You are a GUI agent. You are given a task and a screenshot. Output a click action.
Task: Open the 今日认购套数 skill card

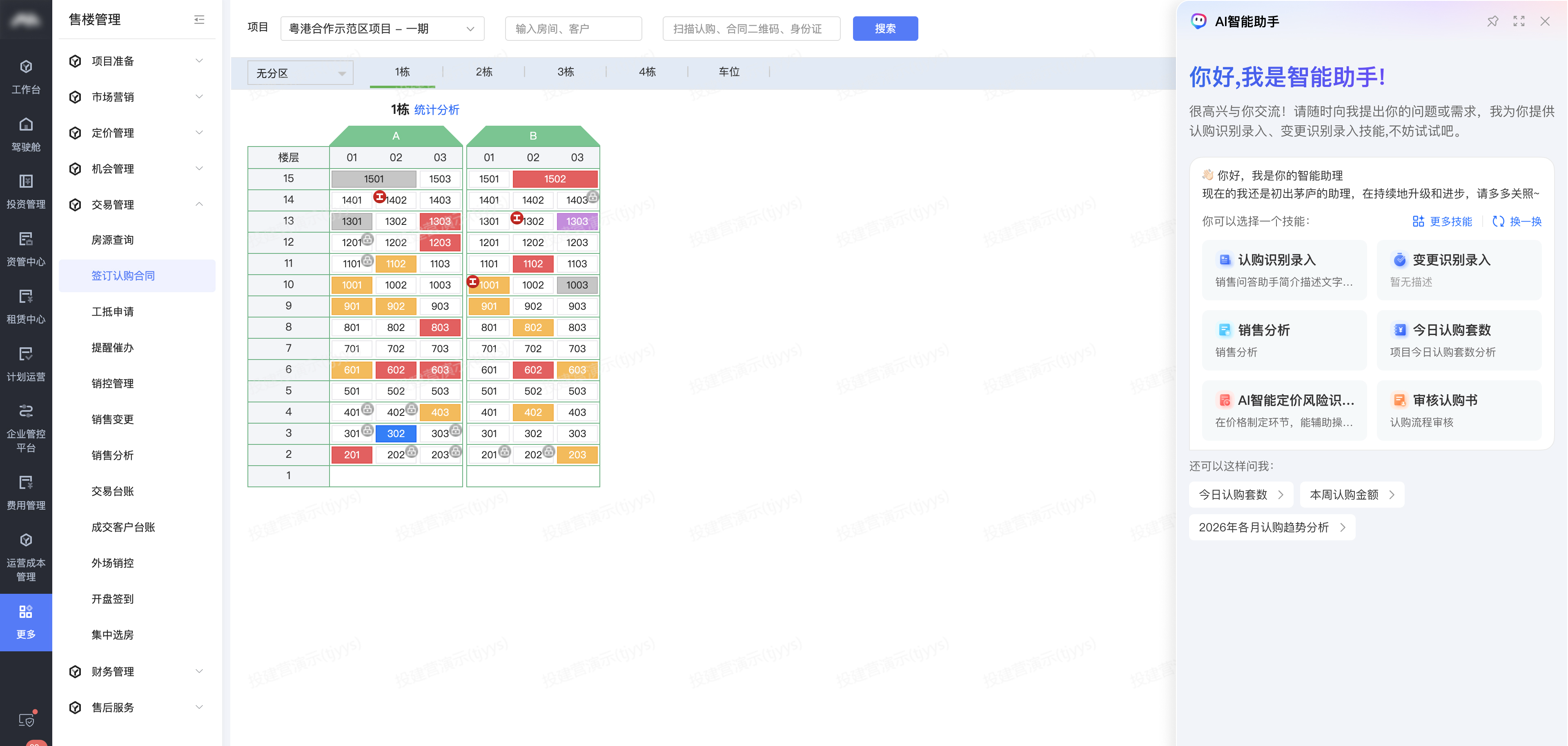(x=1459, y=340)
